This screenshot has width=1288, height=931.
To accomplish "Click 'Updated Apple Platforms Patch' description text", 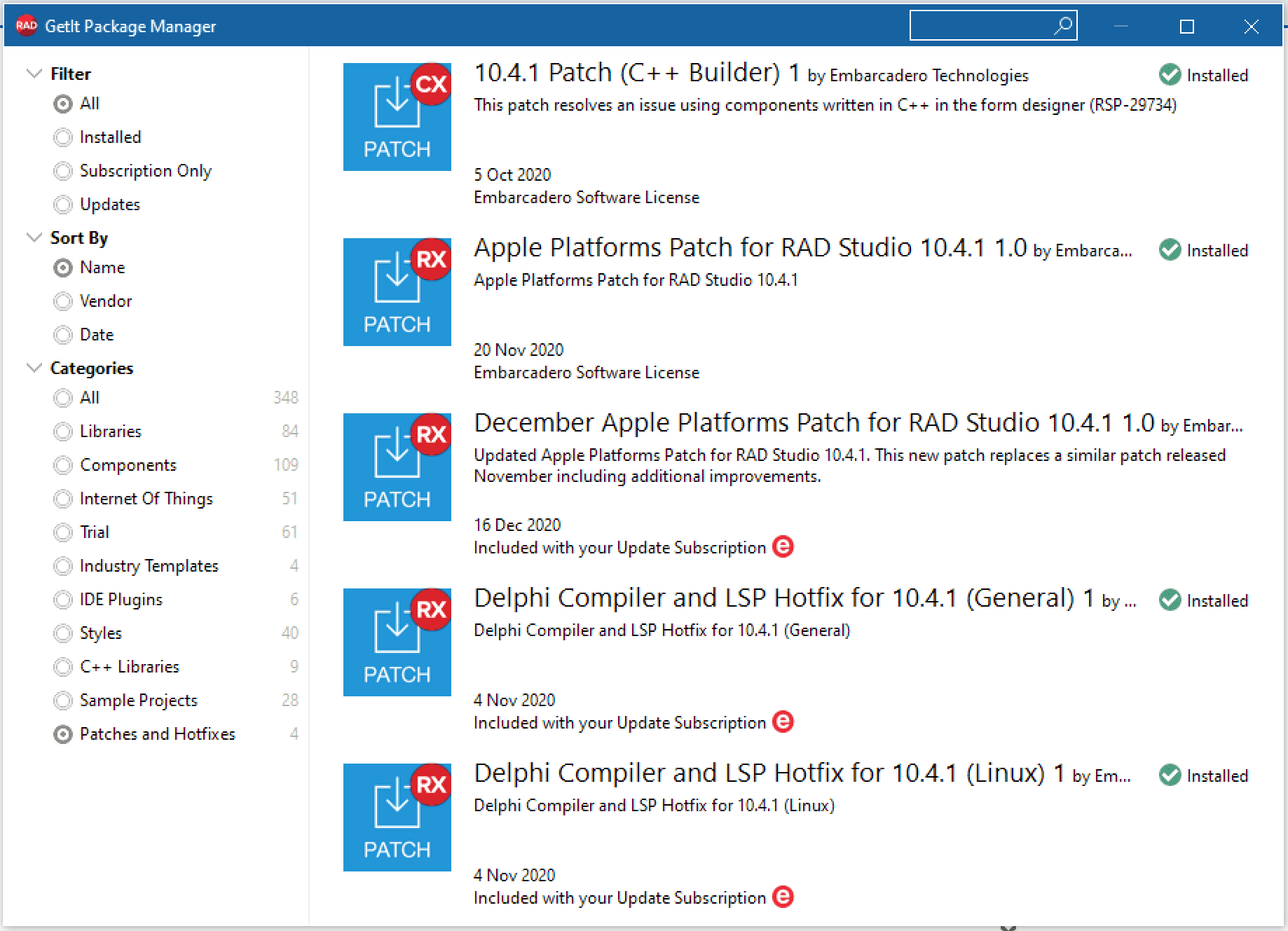I will (x=849, y=466).
